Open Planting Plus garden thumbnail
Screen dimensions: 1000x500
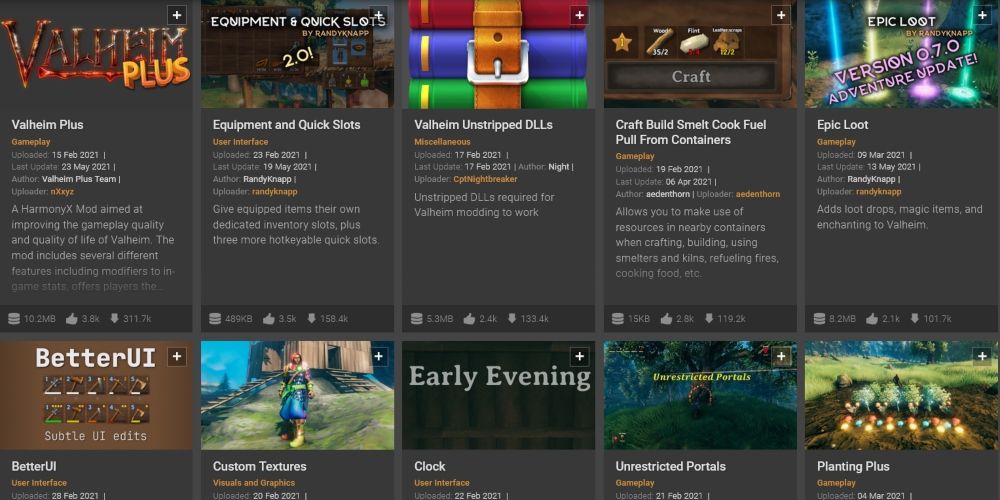pyautogui.click(x=902, y=395)
